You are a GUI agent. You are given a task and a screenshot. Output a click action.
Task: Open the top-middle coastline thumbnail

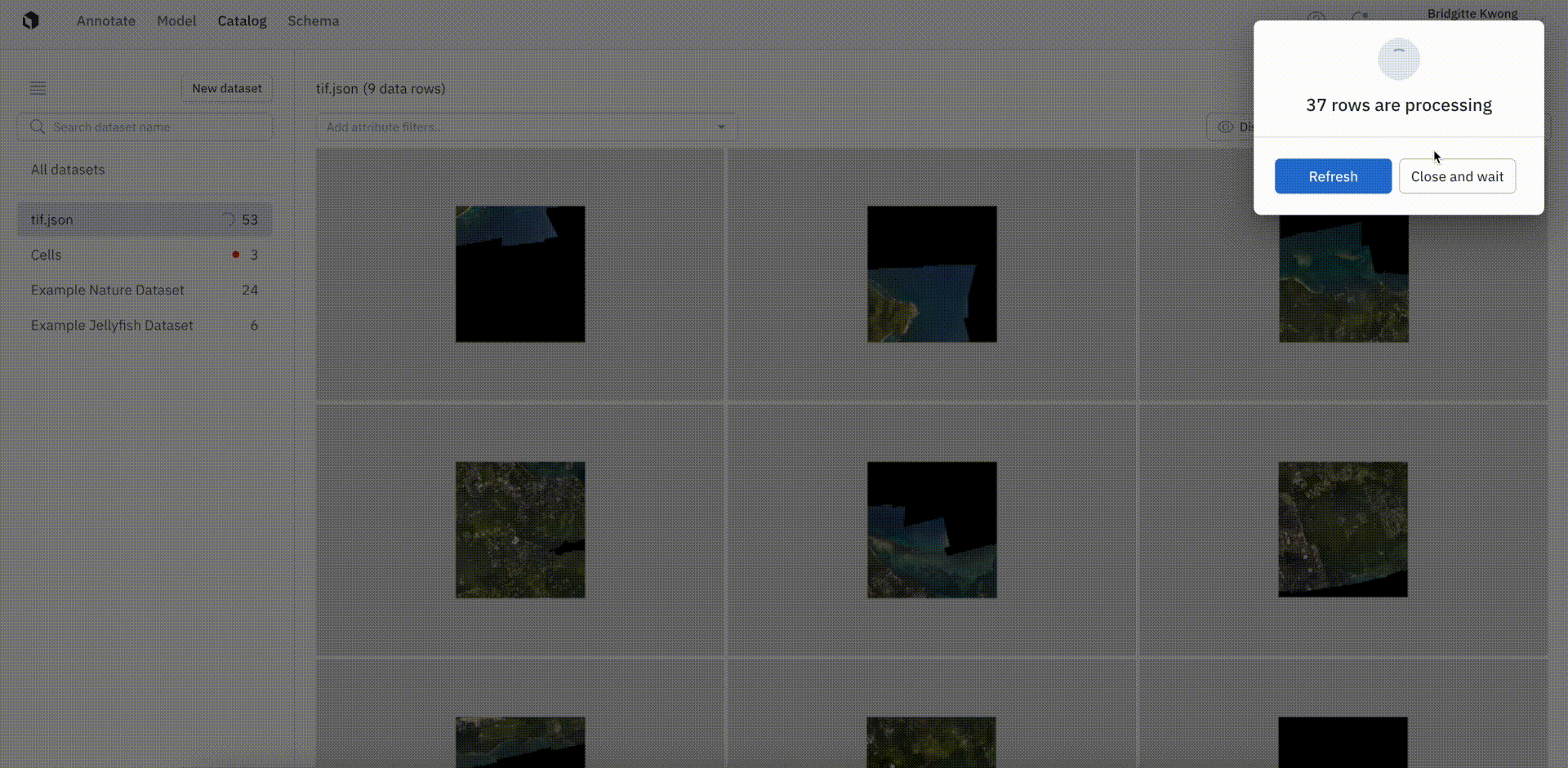point(932,274)
